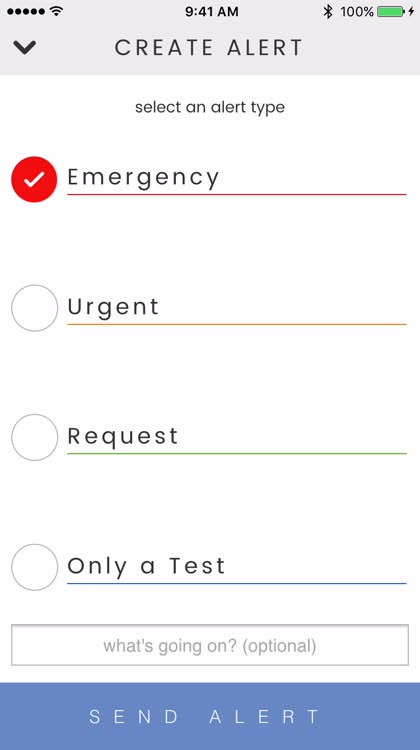Tap the Wi-Fi status icon

pos(57,11)
